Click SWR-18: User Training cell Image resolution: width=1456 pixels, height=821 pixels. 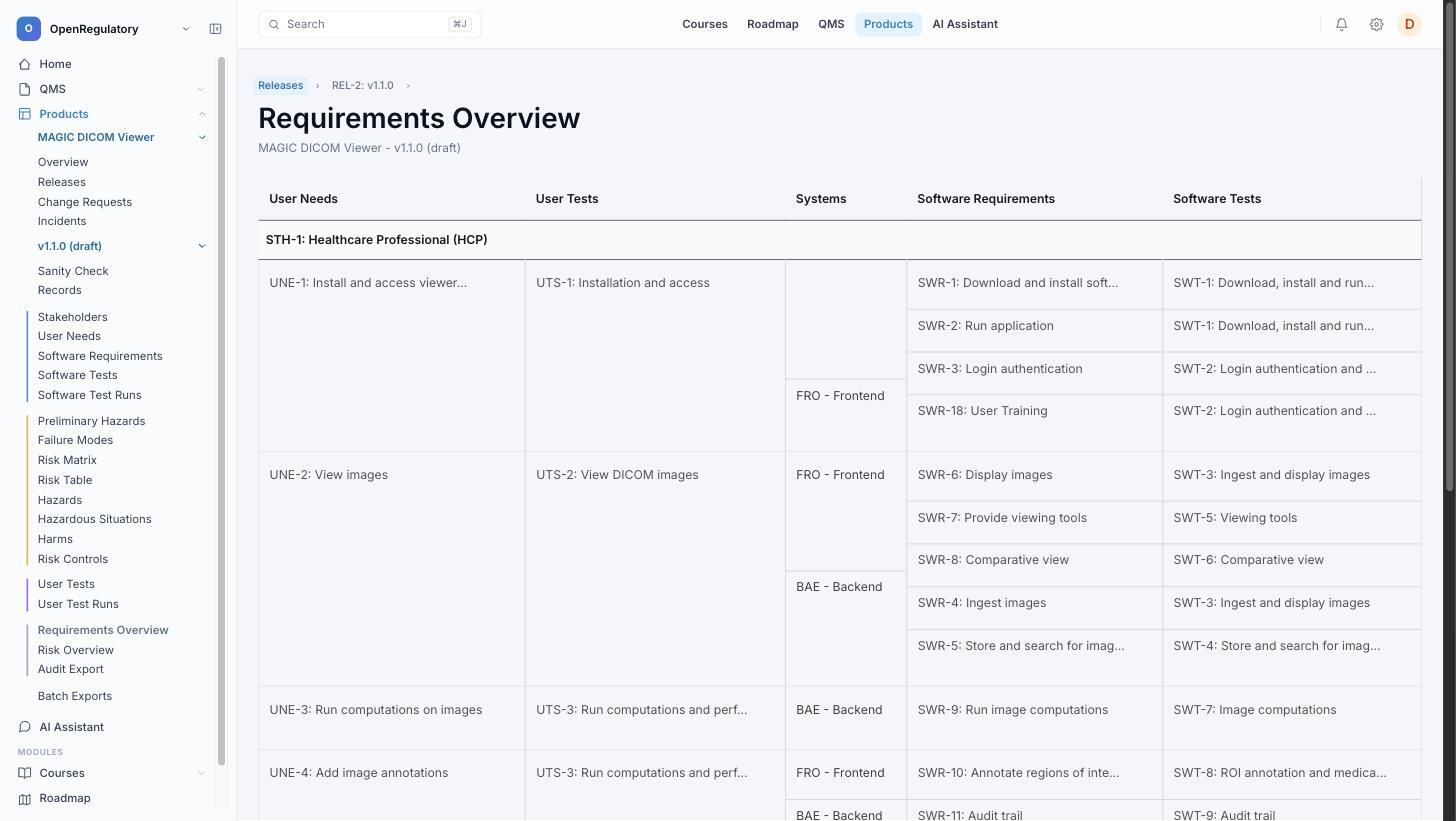click(x=1034, y=423)
